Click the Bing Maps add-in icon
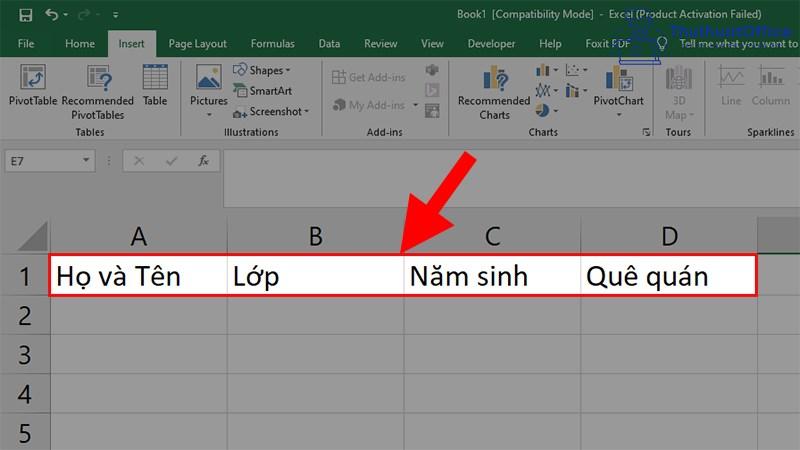 [432, 90]
